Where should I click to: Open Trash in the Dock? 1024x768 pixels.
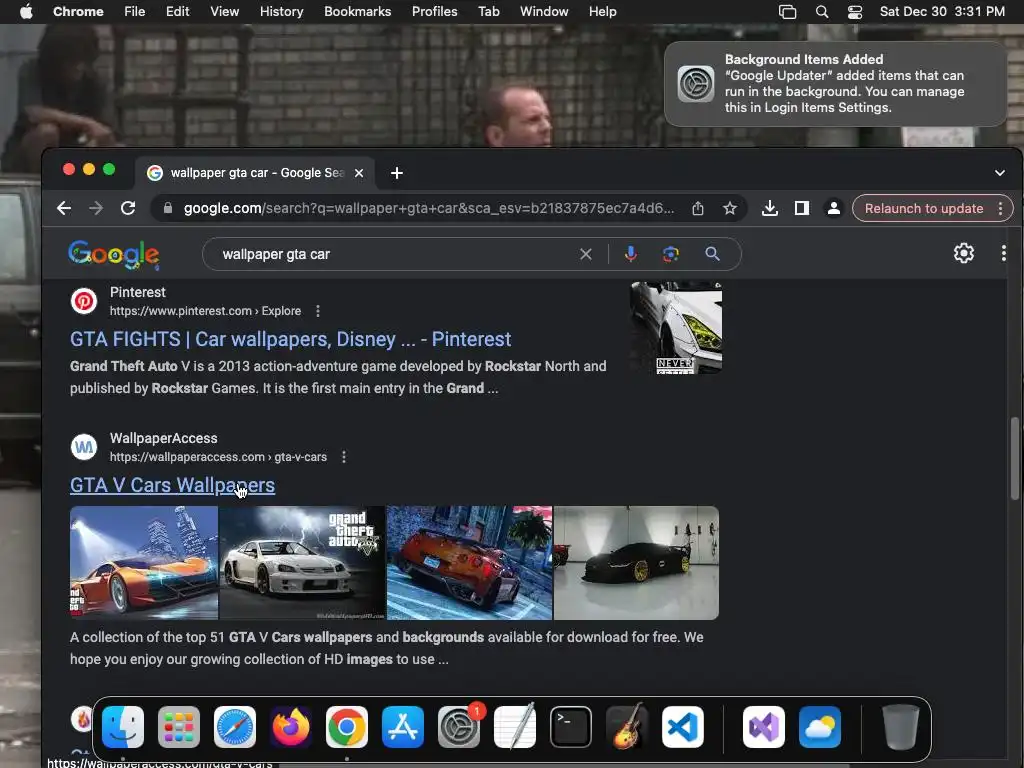901,727
